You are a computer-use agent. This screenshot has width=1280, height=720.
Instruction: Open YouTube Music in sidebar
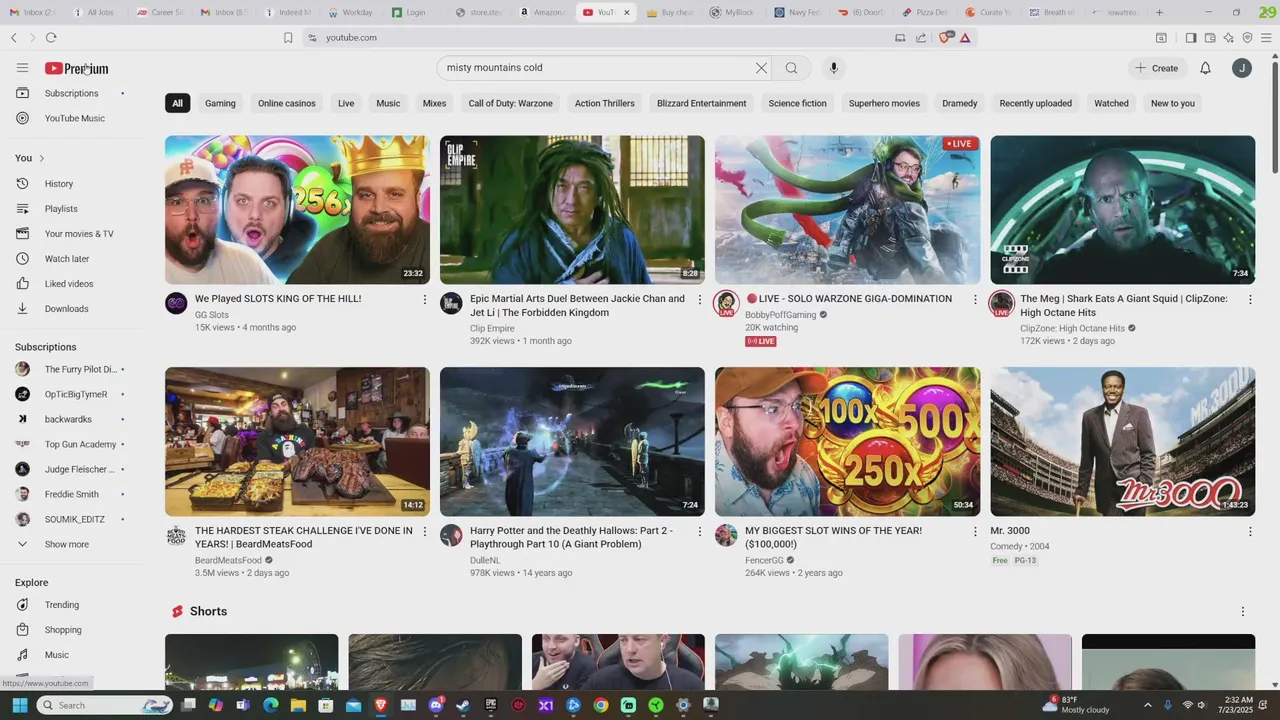pos(70,118)
